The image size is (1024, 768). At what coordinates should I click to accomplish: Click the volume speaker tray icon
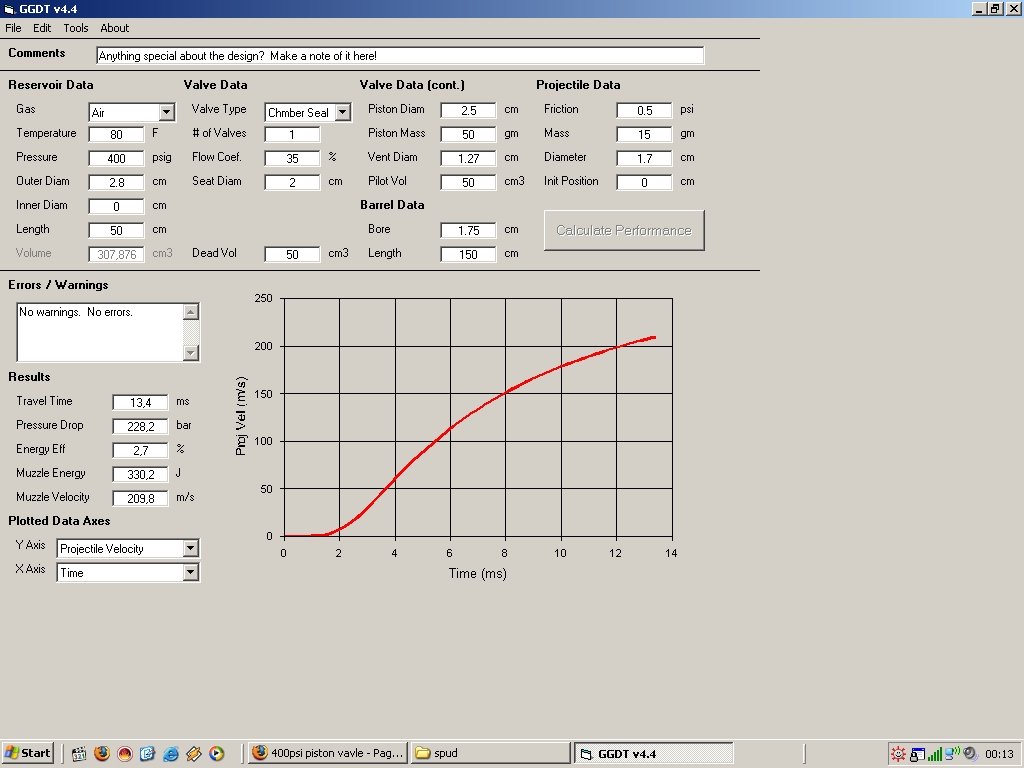(969, 753)
